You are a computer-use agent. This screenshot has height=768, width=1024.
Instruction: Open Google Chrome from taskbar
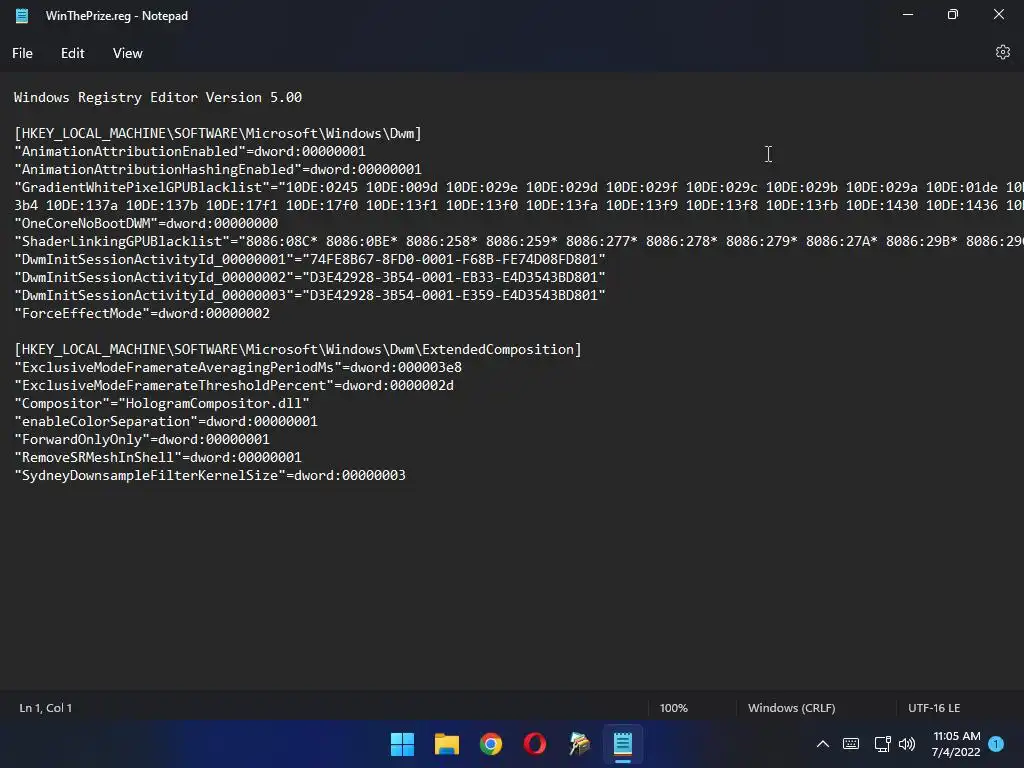coord(490,744)
